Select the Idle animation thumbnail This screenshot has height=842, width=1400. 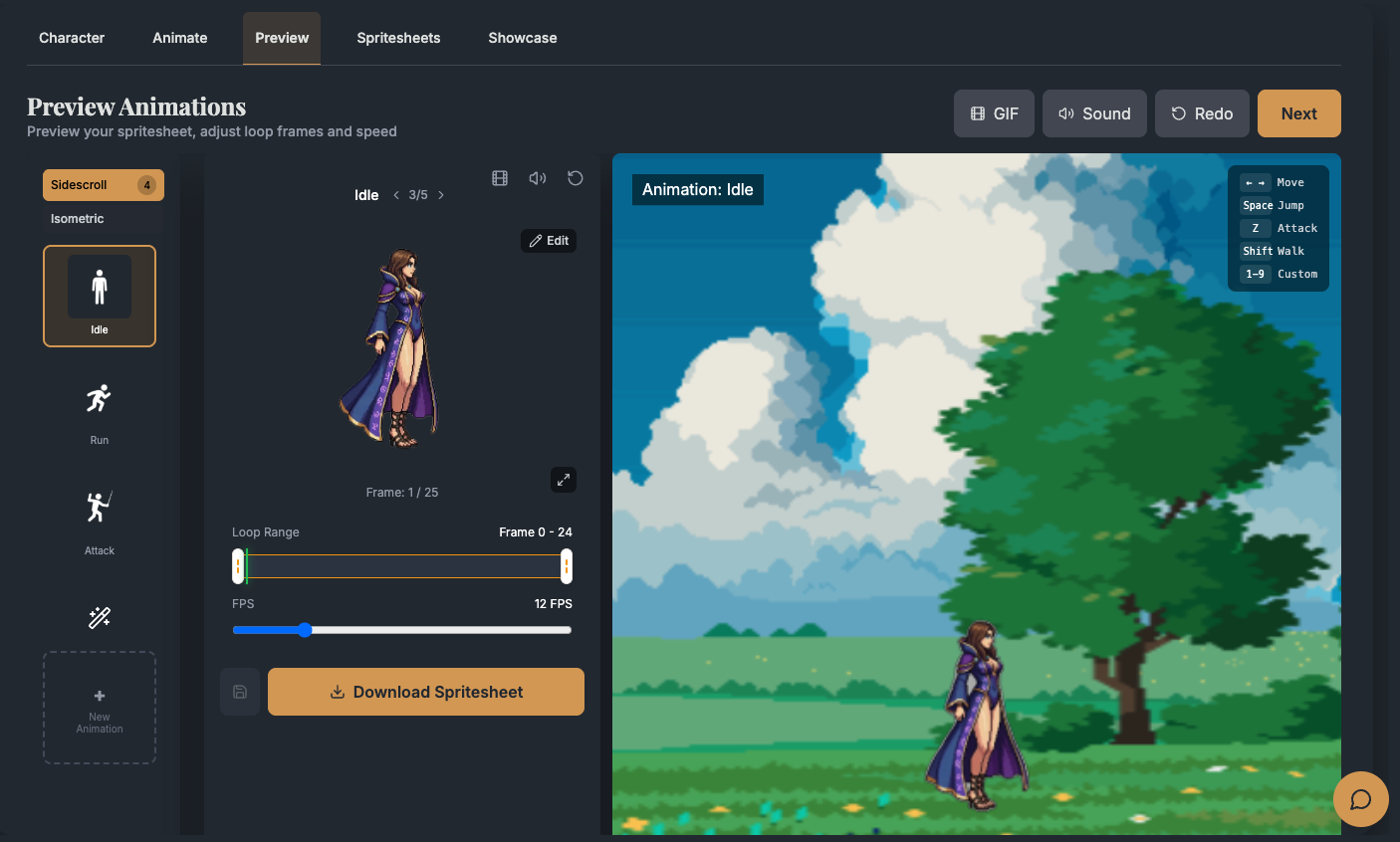[100, 296]
